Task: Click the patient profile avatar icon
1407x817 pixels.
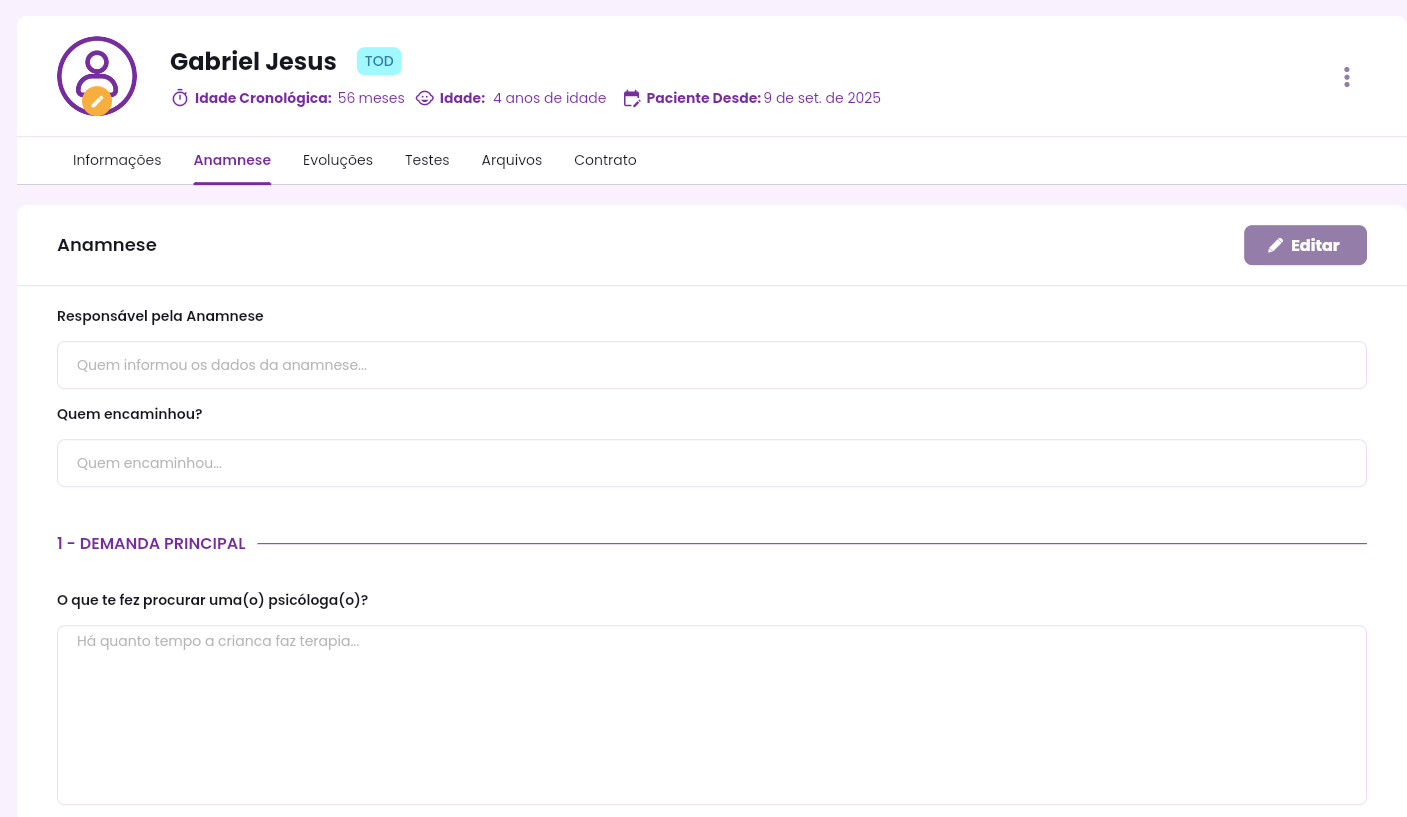Action: tap(97, 70)
